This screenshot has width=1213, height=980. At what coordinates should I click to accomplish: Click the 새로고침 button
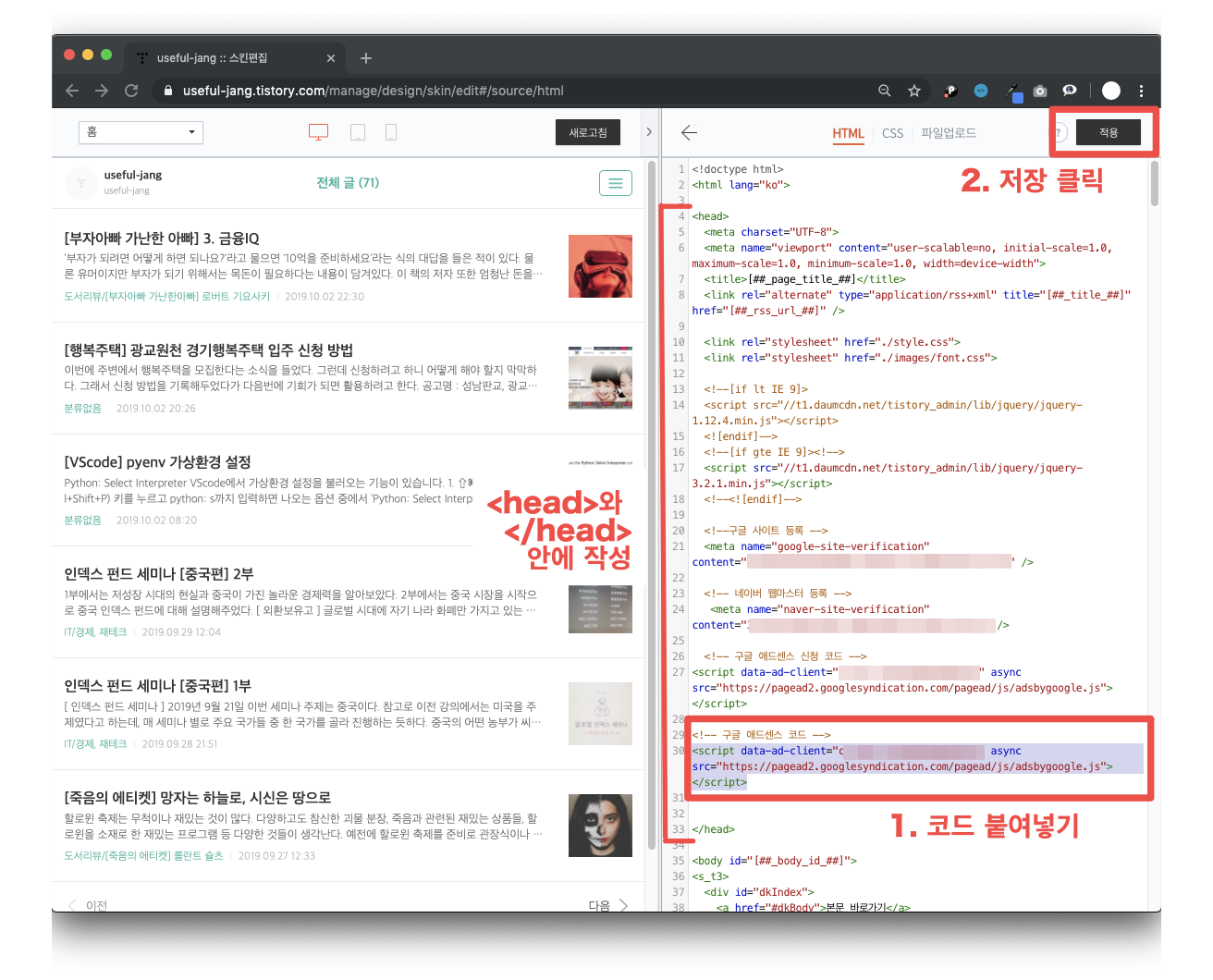click(588, 132)
